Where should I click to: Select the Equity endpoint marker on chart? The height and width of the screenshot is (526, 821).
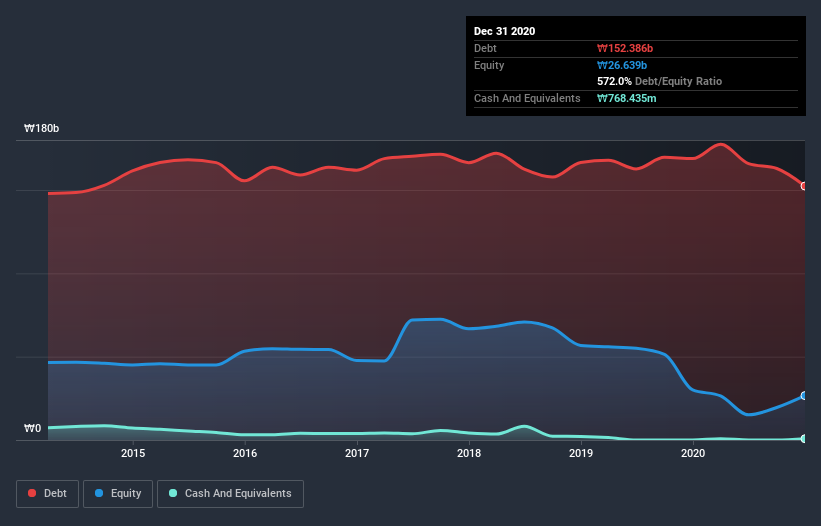[x=804, y=396]
